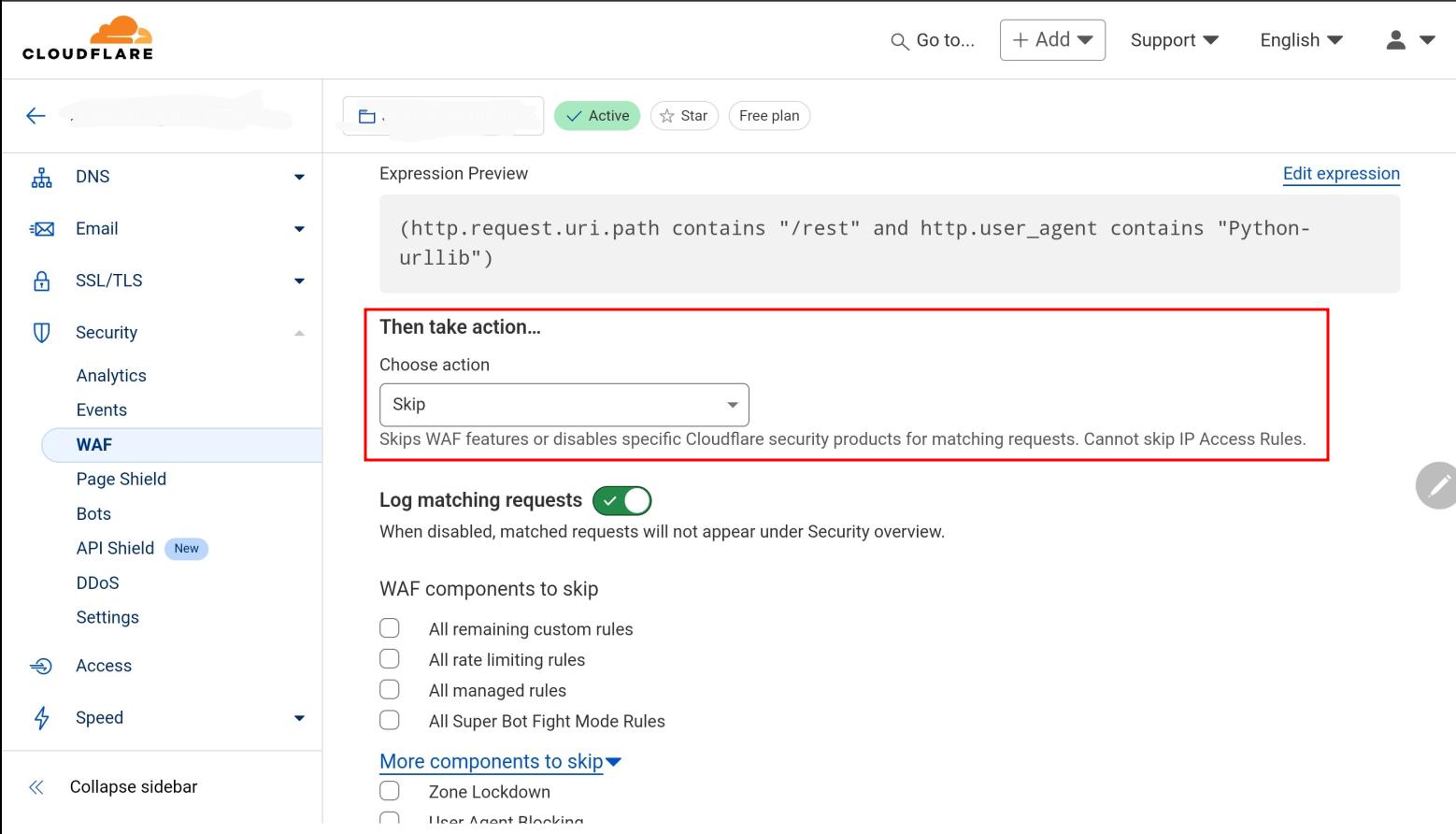The width and height of the screenshot is (1456, 834).
Task: Open the Choose action Skip dropdown
Action: pos(564,405)
